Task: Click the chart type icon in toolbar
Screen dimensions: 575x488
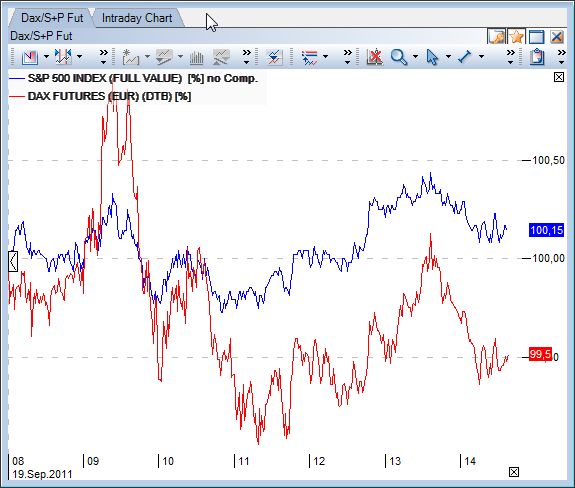Action: pyautogui.click(x=30, y=57)
